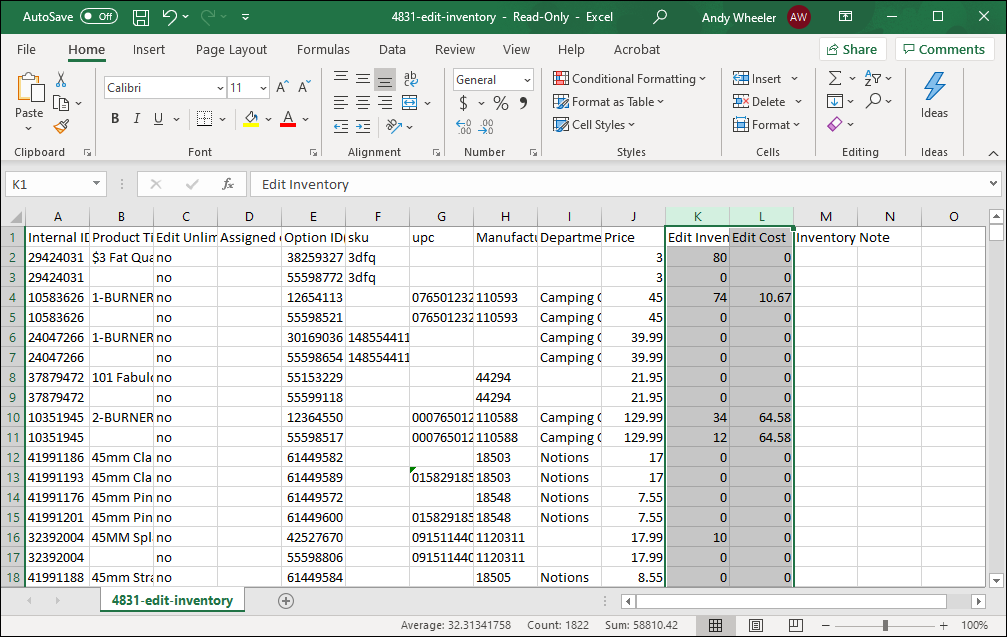The height and width of the screenshot is (637, 1007).
Task: Click the Share button
Action: point(852,49)
